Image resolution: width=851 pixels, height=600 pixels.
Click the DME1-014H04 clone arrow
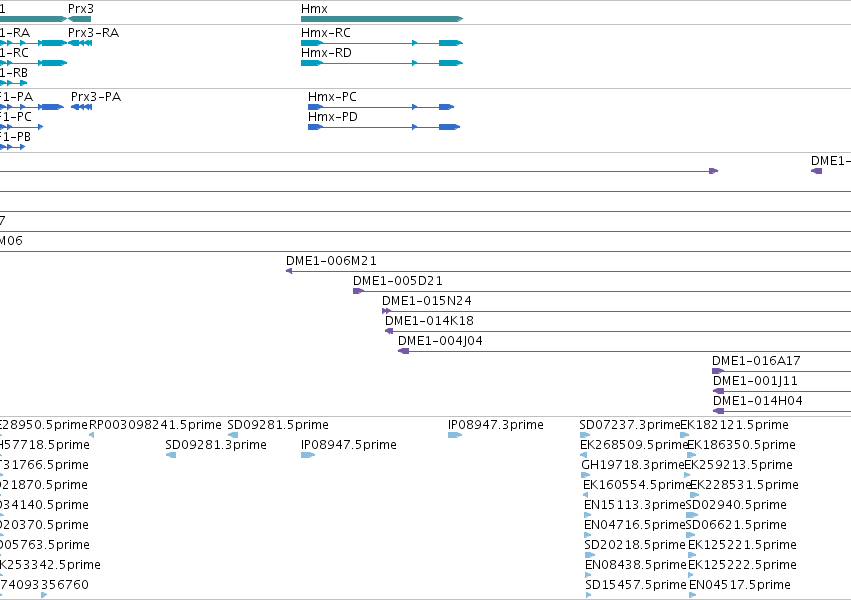coord(719,411)
